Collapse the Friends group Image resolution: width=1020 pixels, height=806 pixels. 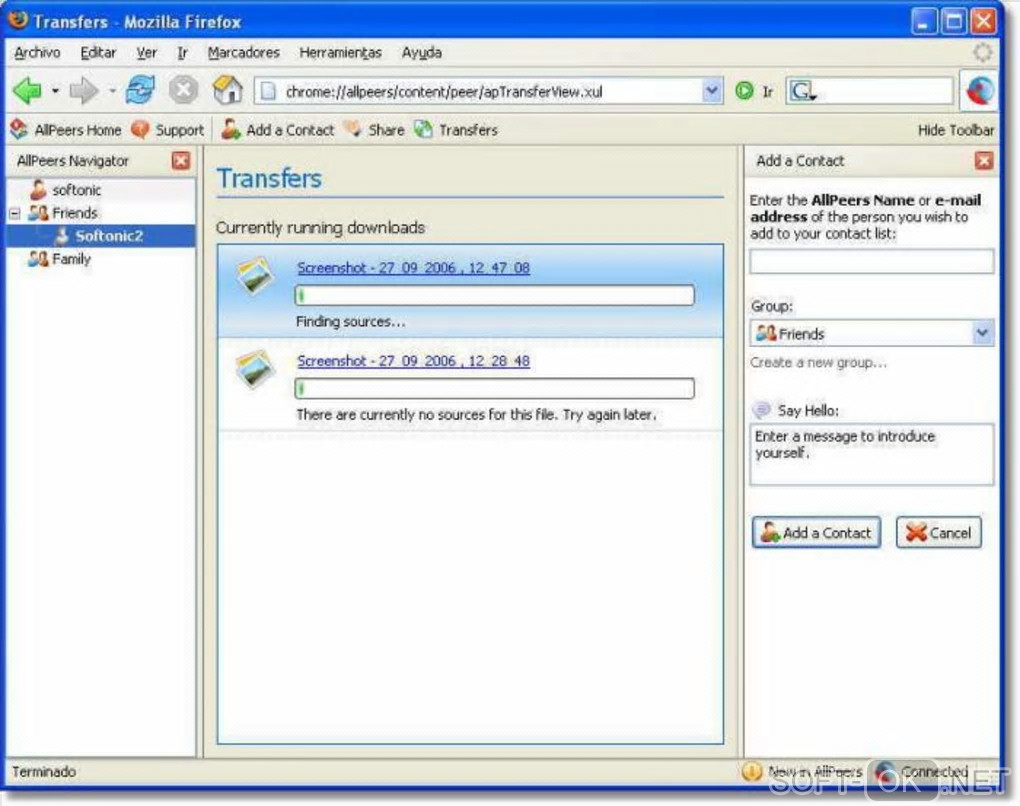pyautogui.click(x=14, y=213)
